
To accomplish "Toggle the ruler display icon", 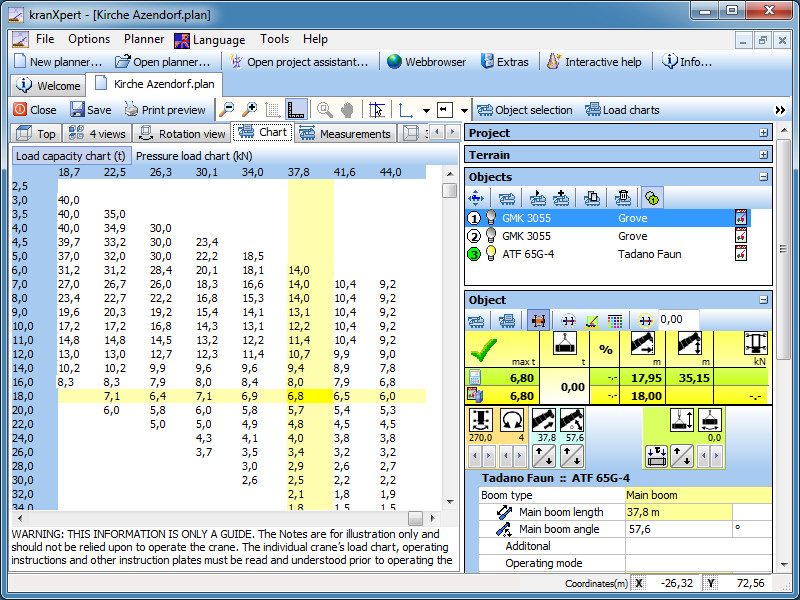I will click(x=296, y=110).
